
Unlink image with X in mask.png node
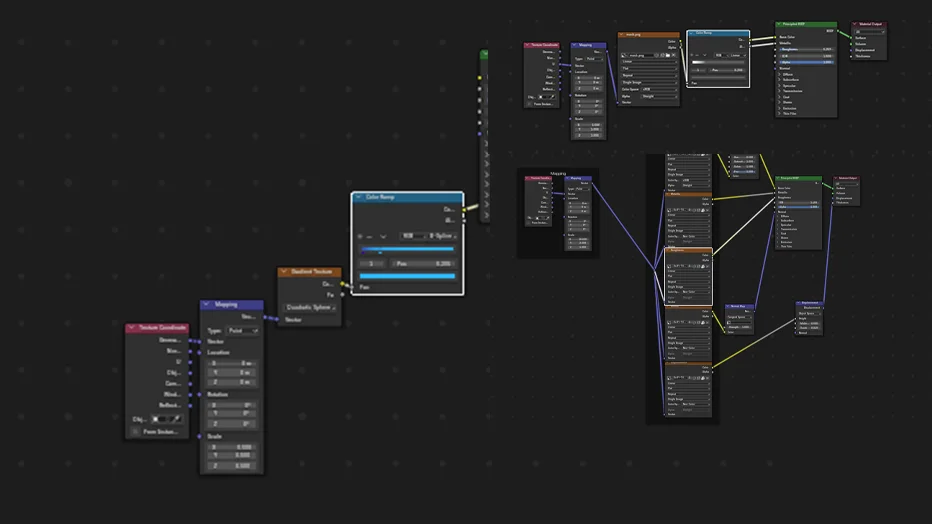coord(673,55)
